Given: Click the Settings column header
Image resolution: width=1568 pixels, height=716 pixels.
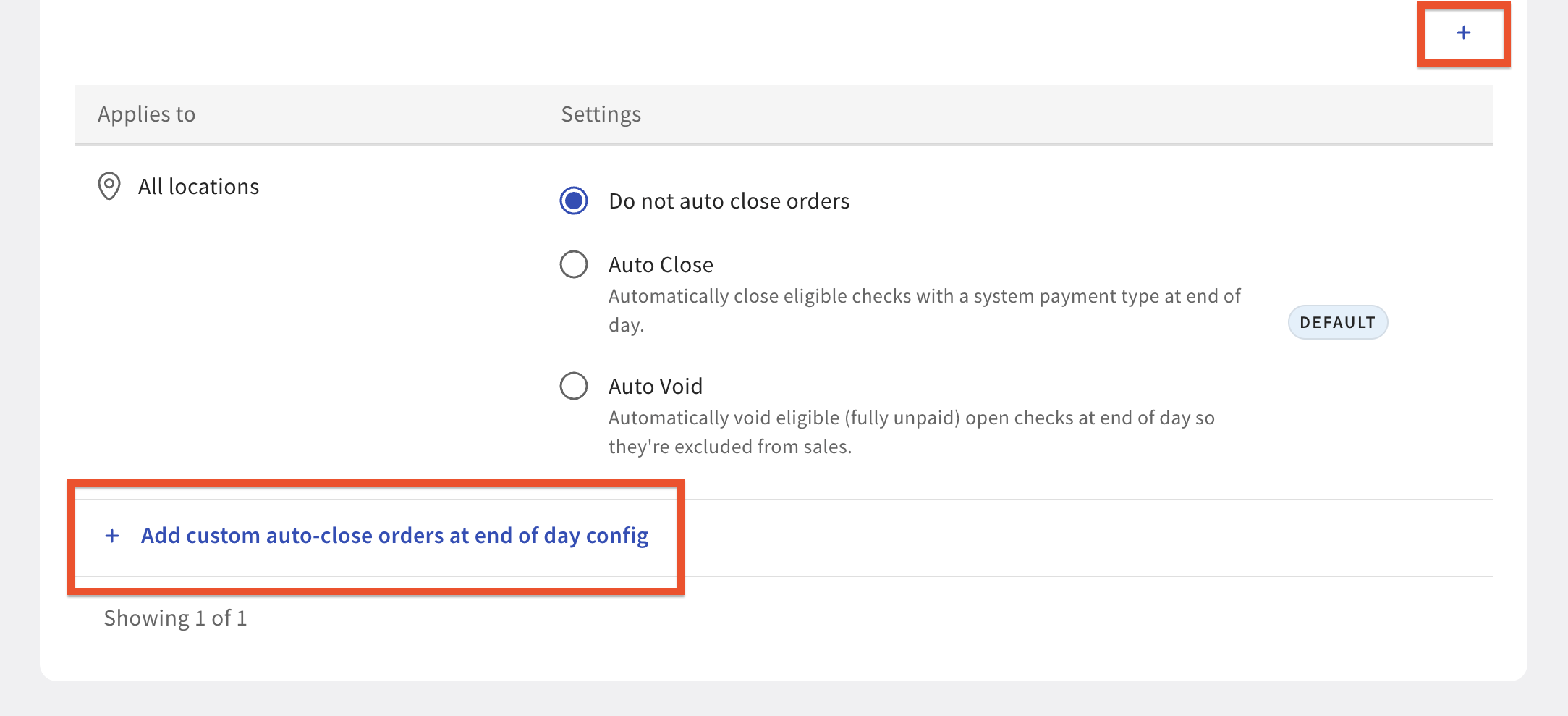Looking at the screenshot, I should (x=601, y=114).
